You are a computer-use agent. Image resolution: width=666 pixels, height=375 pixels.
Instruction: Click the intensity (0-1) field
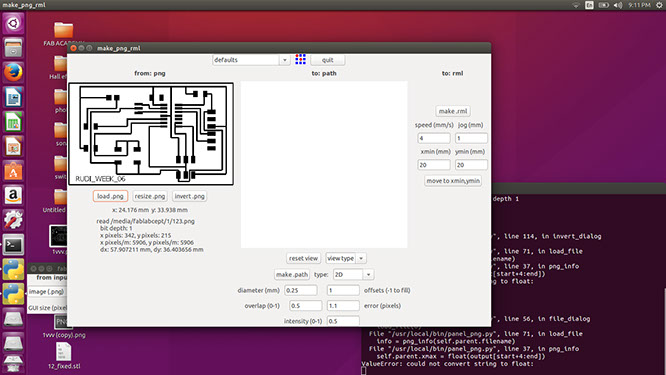(343, 321)
